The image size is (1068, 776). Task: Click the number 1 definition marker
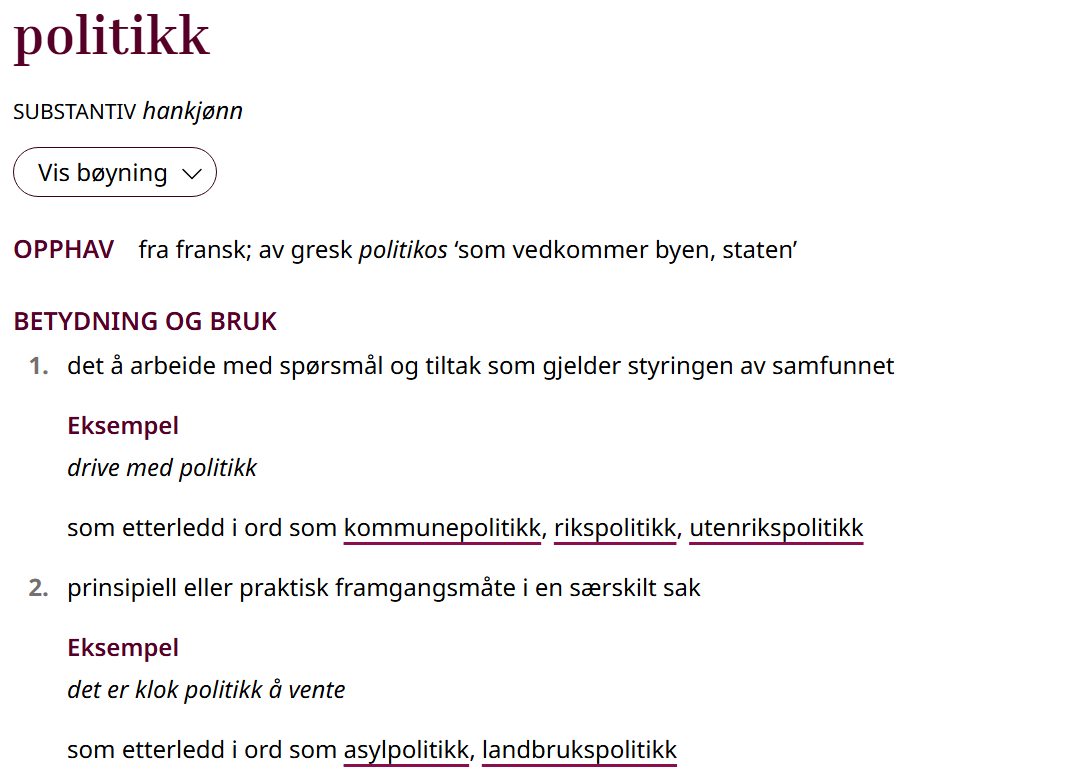(39, 367)
